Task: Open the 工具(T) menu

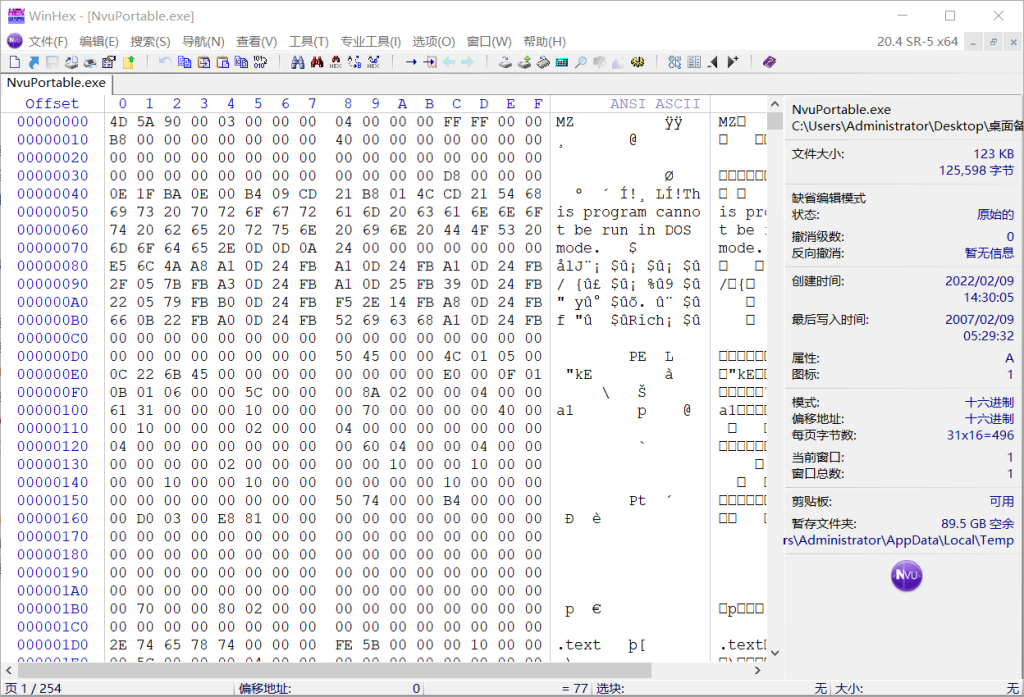Action: [309, 42]
